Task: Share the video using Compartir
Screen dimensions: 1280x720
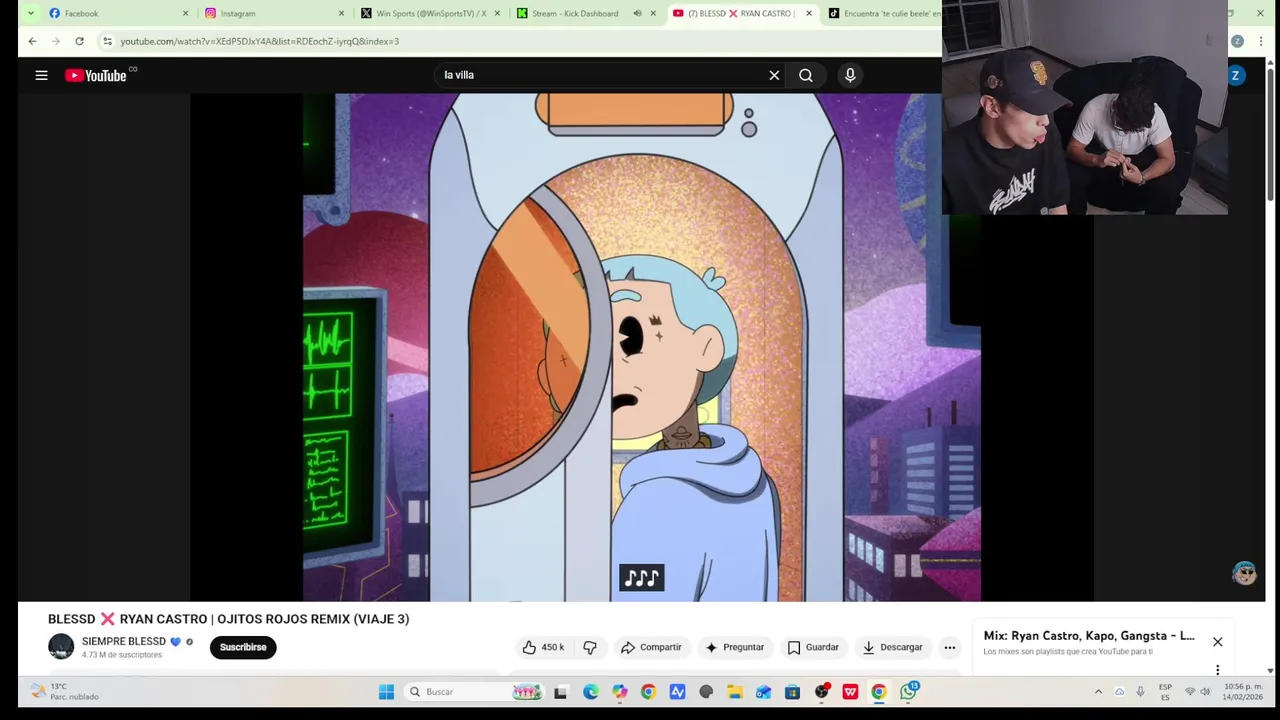Action: (x=651, y=647)
